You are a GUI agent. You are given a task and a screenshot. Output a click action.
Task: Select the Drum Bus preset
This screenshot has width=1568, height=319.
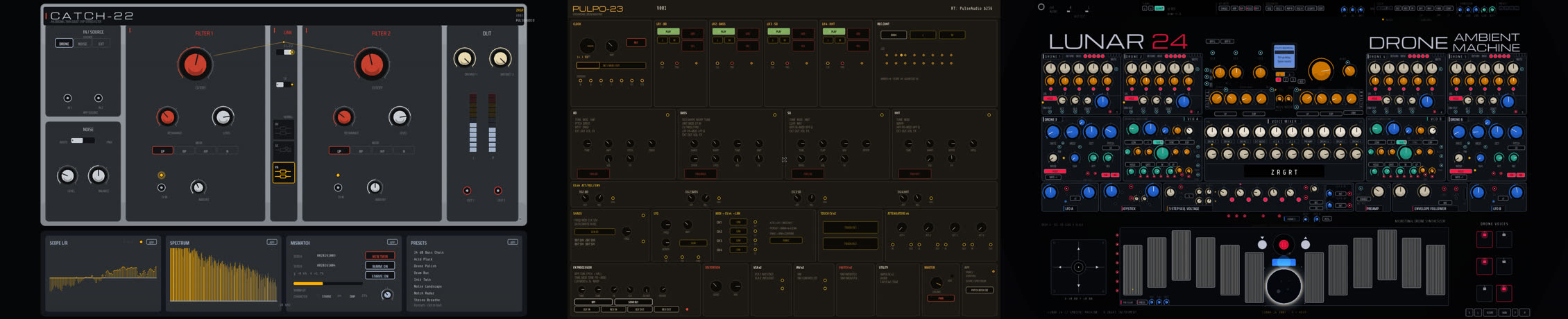[421, 273]
